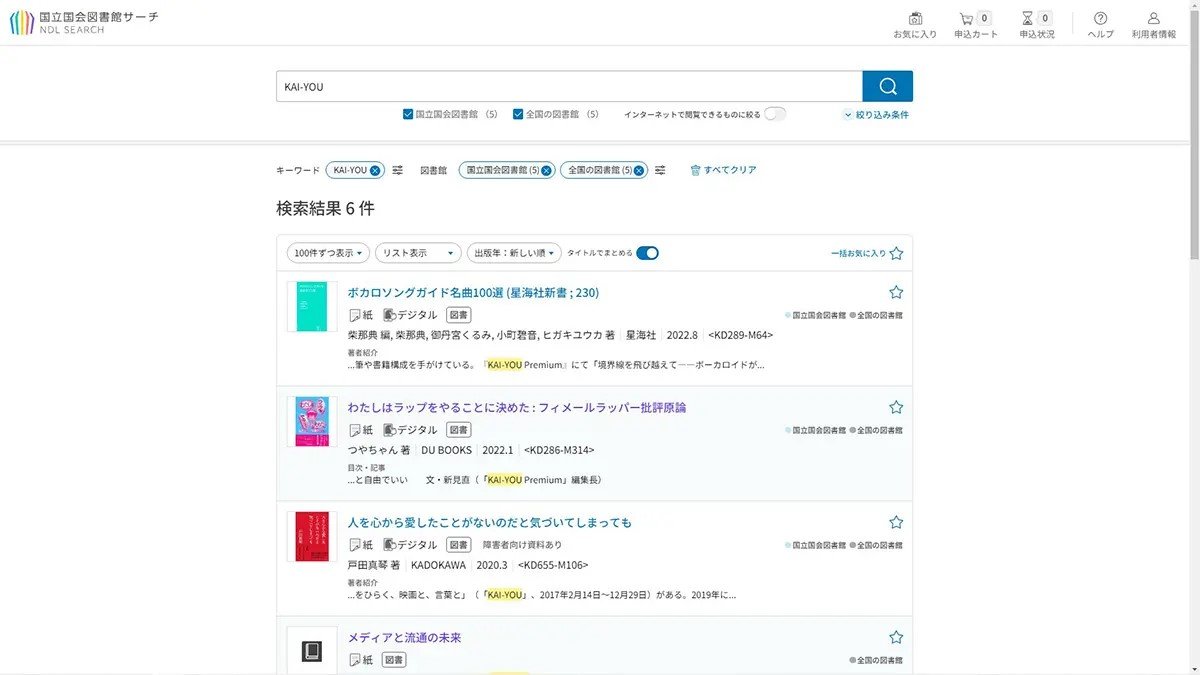Open the 100件ずつ表示 dropdown
The width and height of the screenshot is (1200, 675).
[328, 253]
